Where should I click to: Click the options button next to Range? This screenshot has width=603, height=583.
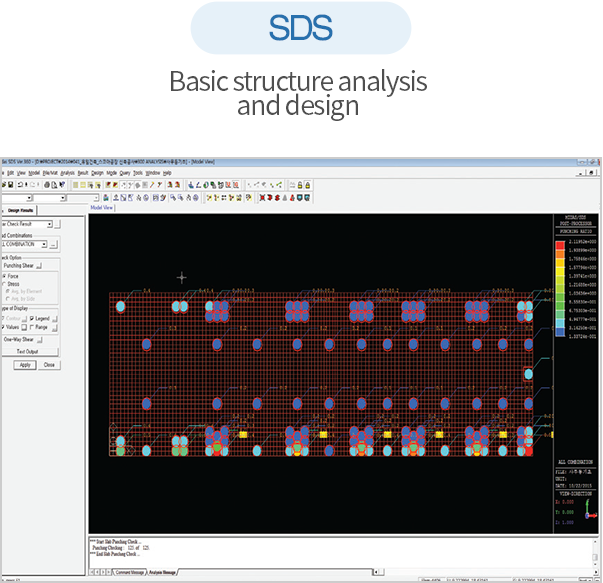pos(55,328)
